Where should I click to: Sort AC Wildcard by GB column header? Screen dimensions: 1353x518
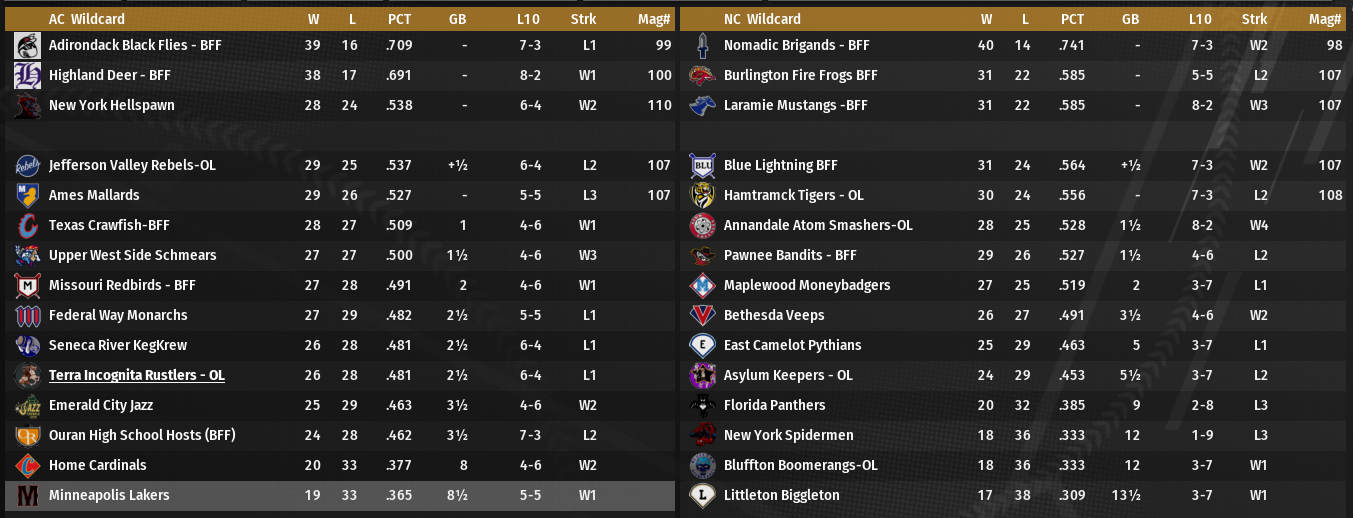tap(458, 19)
